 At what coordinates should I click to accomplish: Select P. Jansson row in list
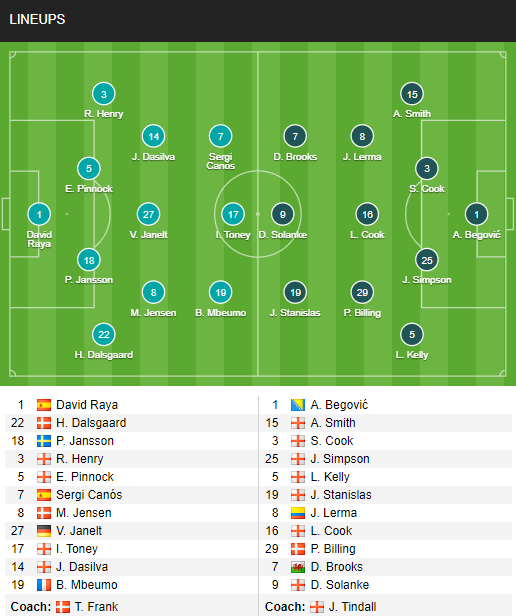tap(131, 441)
